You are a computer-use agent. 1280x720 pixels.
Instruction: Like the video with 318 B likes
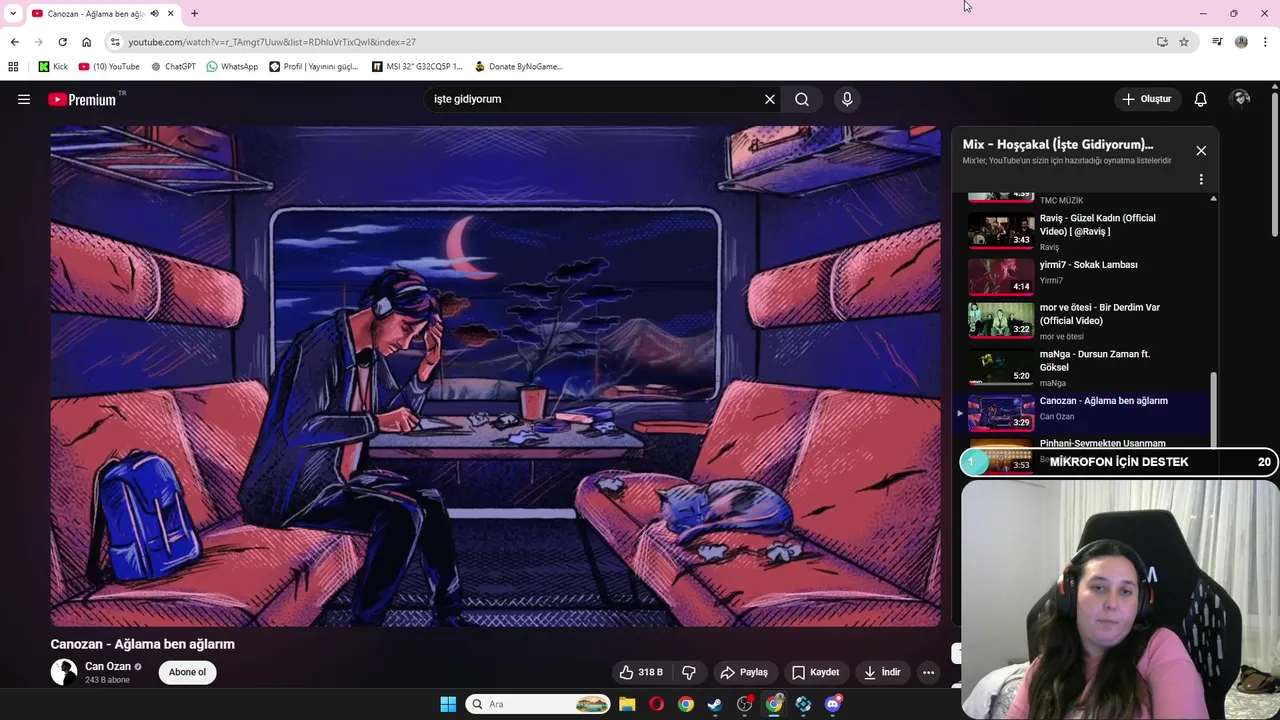click(641, 672)
